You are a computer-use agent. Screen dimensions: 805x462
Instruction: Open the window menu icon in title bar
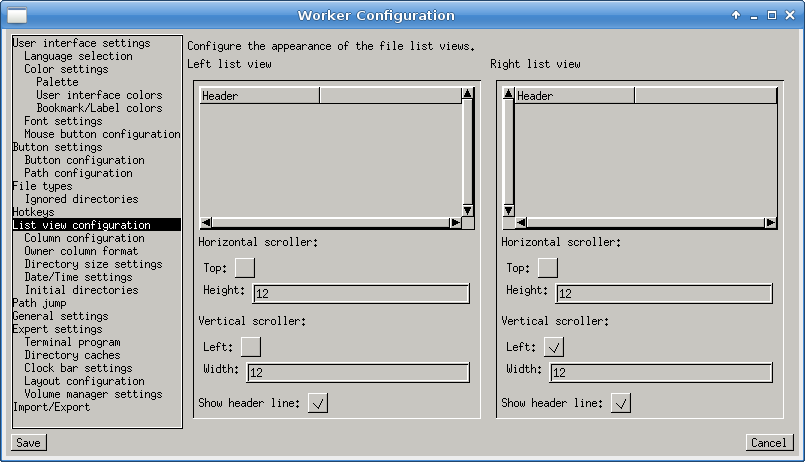coord(18,16)
